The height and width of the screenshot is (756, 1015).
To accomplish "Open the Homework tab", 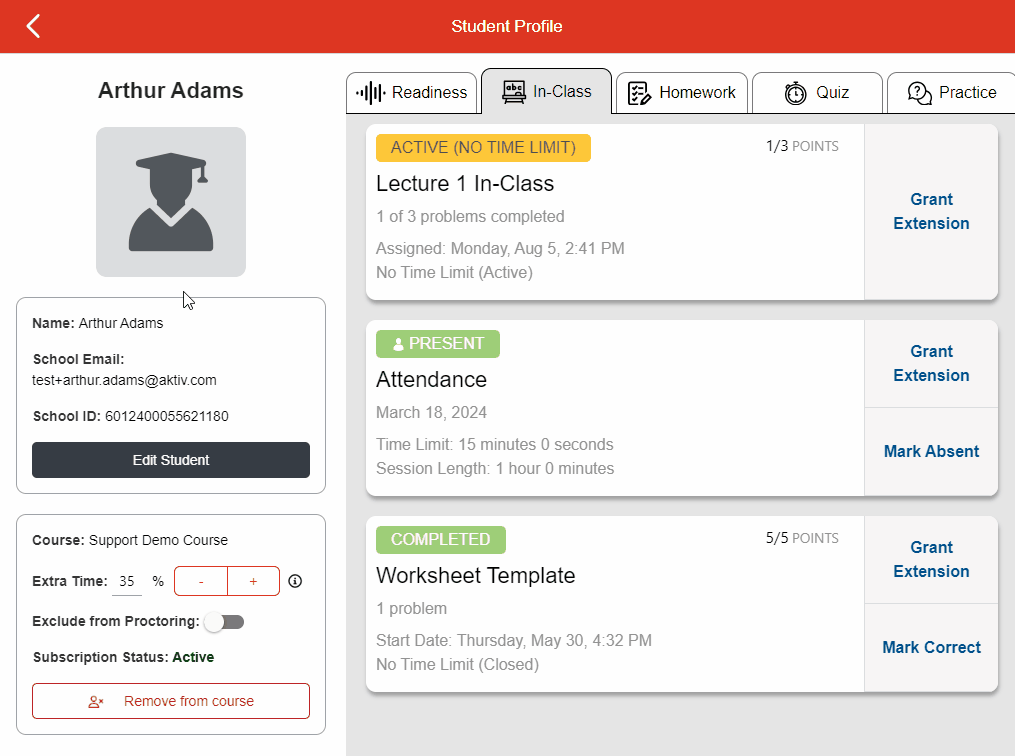I will coord(682,93).
